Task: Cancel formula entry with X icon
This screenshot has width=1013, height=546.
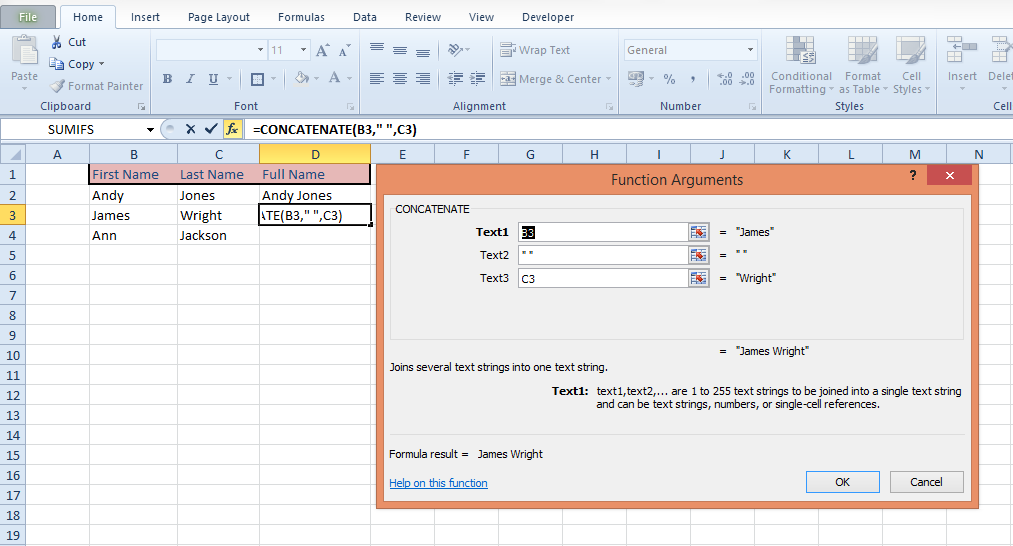Action: 190,129
